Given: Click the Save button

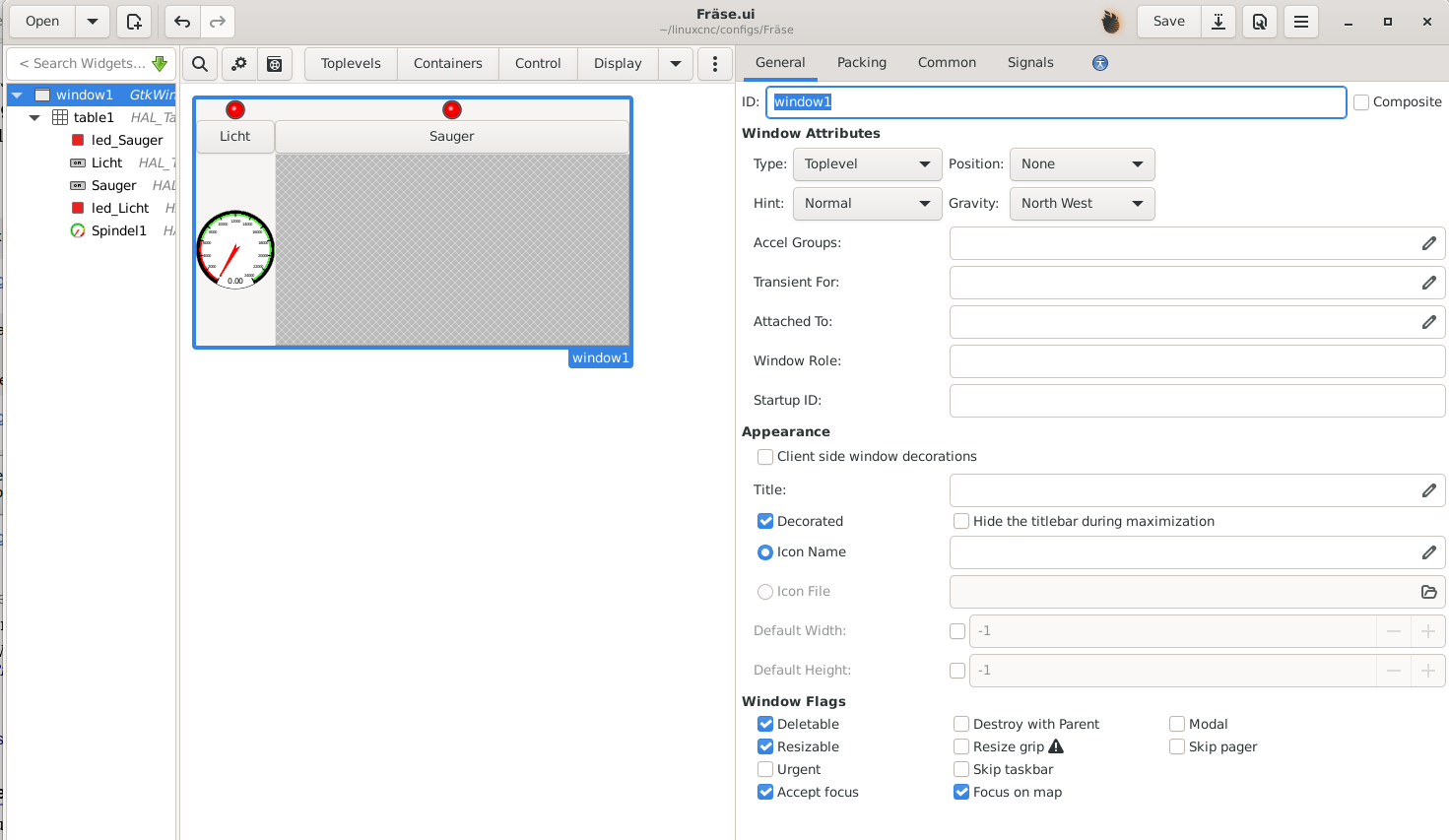Looking at the screenshot, I should (1168, 22).
